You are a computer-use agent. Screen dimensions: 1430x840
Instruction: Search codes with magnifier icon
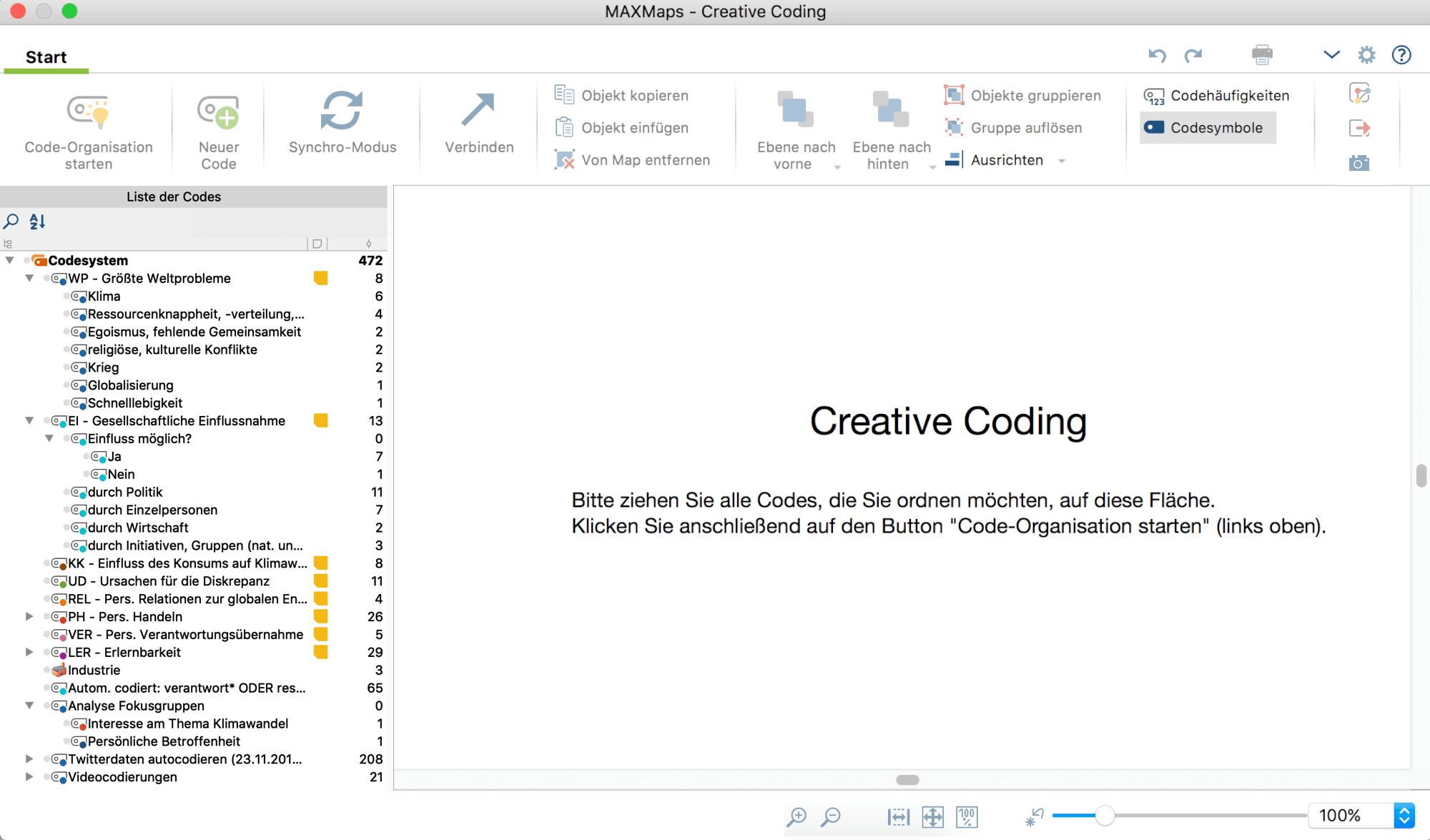pyautogui.click(x=11, y=222)
